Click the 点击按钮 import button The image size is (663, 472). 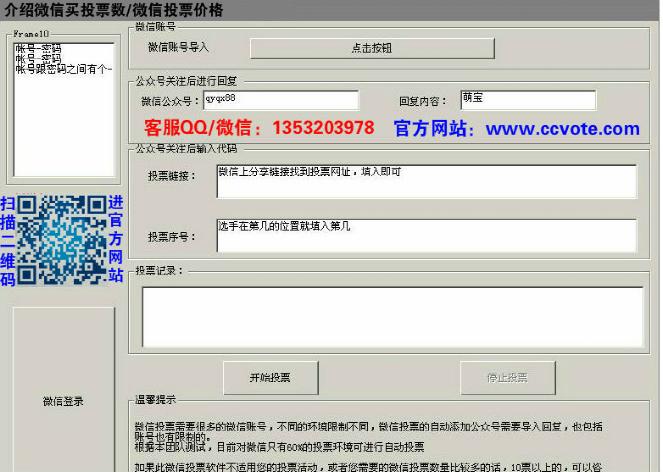372,48
